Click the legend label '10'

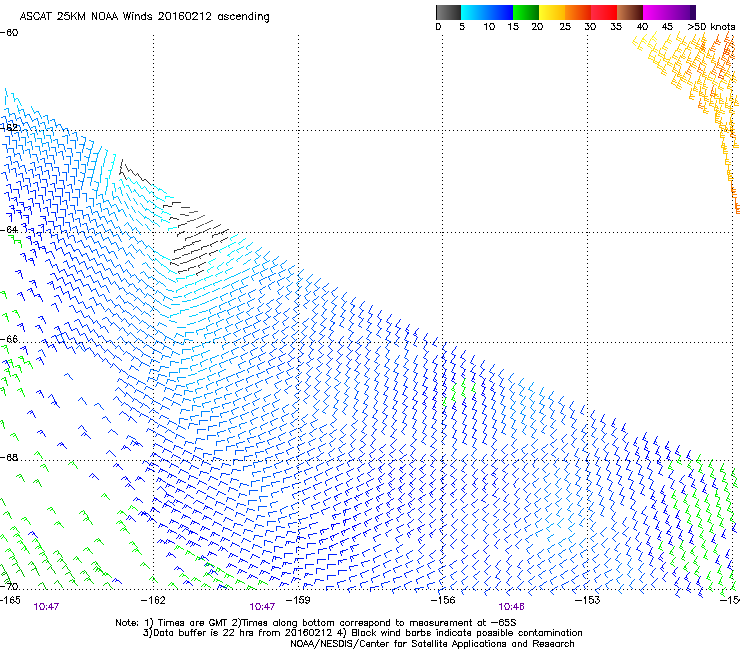click(489, 26)
